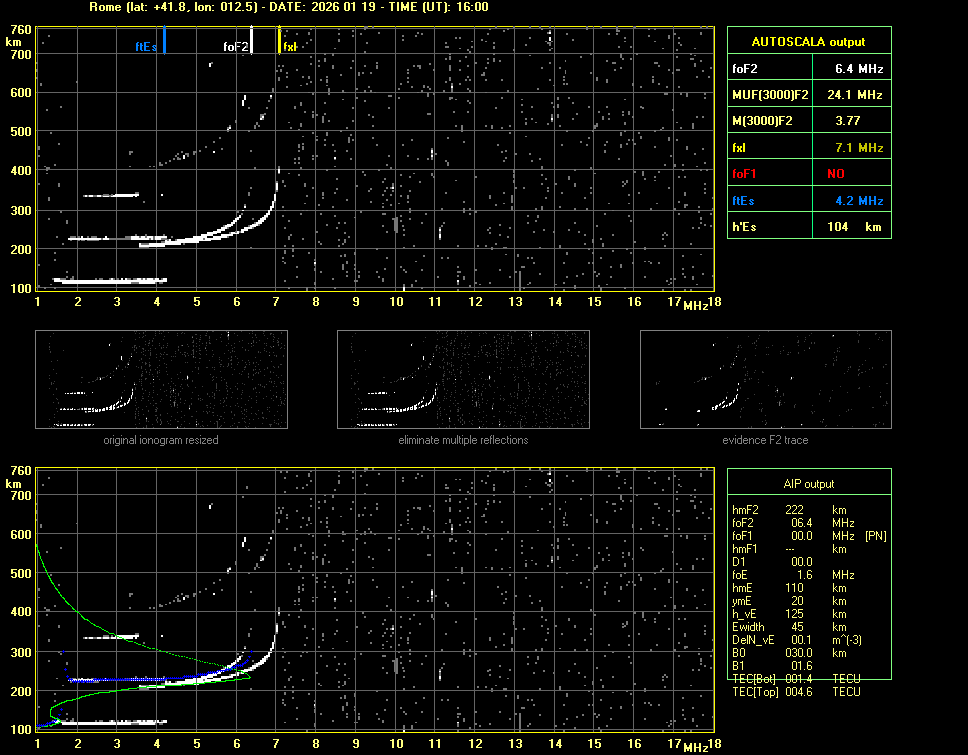Click the B0 030.0 km row in AIP output
The height and width of the screenshot is (755, 968).
pos(790,653)
